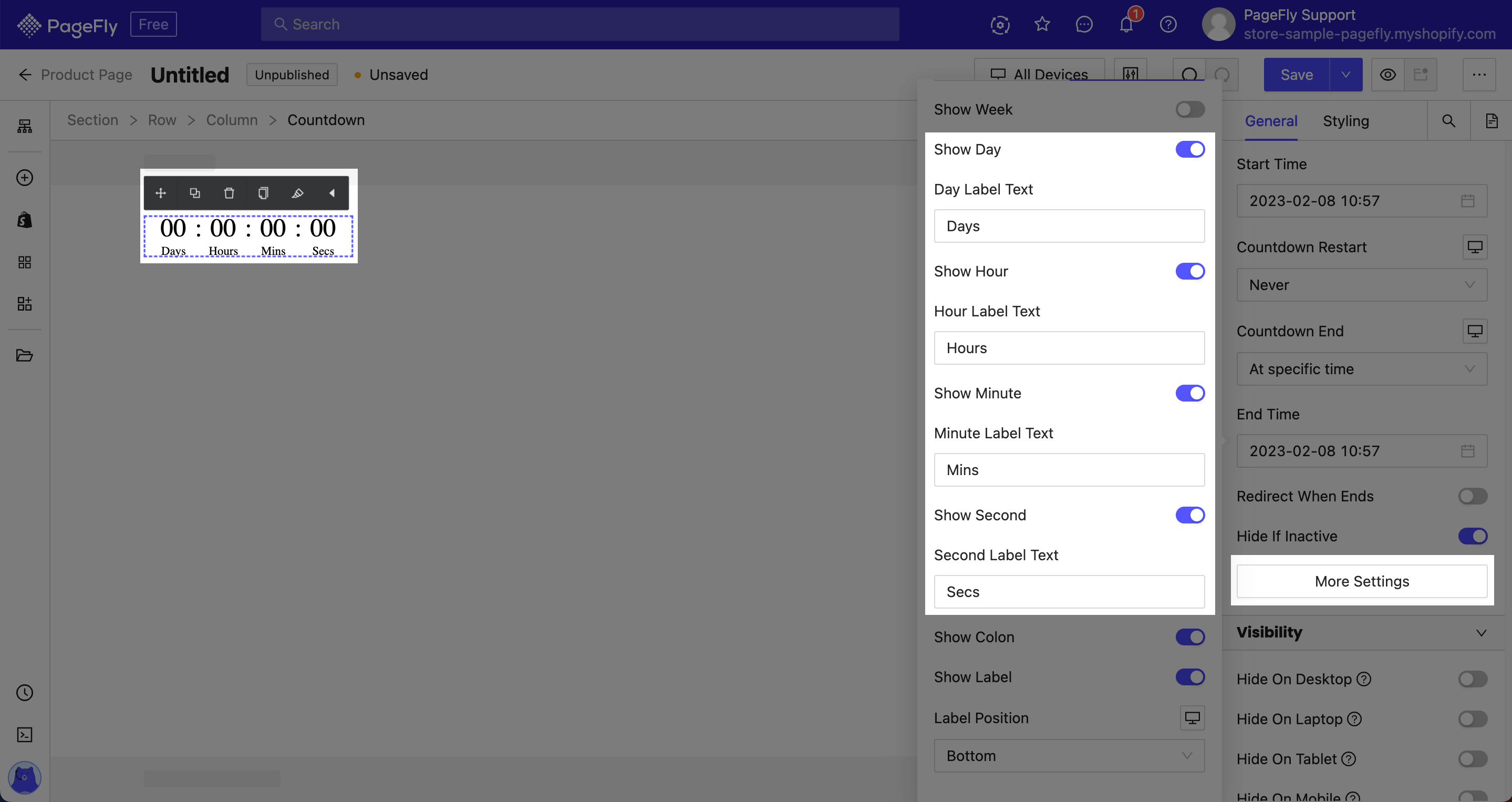Open the Label Position Bottom dropdown
This screenshot has width=1512, height=802.
pos(1070,756)
